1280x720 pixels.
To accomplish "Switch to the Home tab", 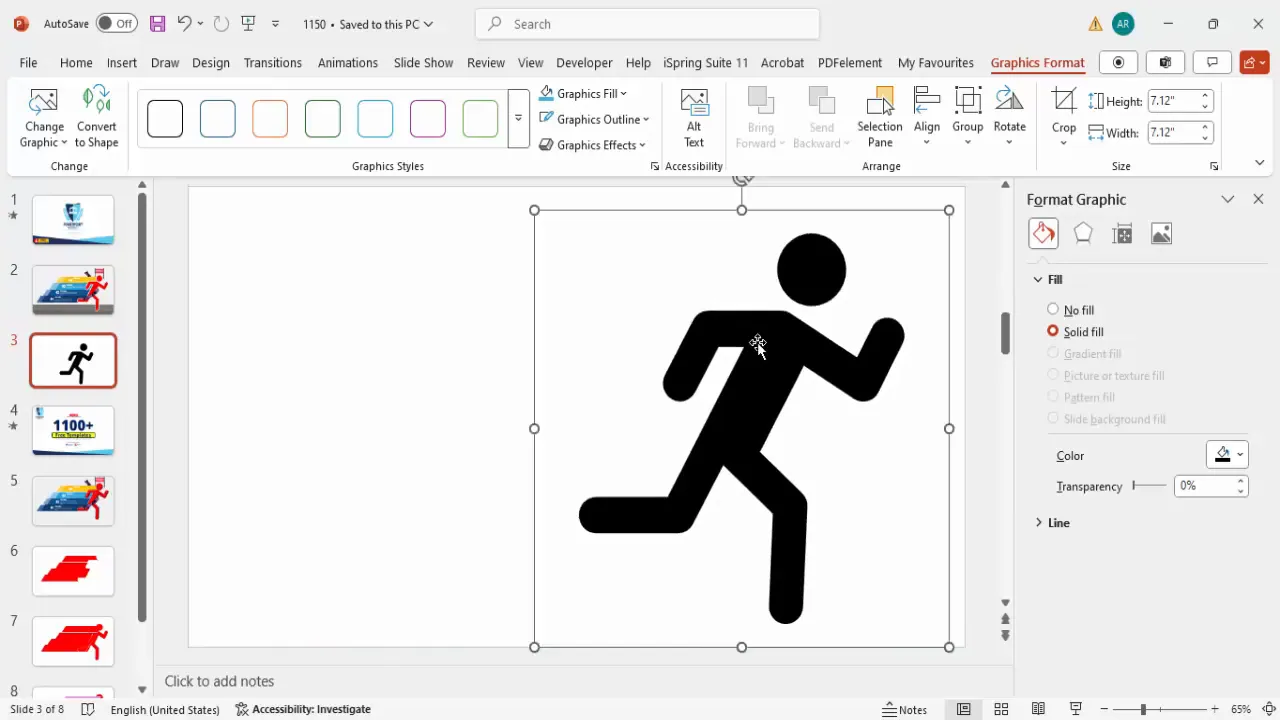I will point(76,62).
